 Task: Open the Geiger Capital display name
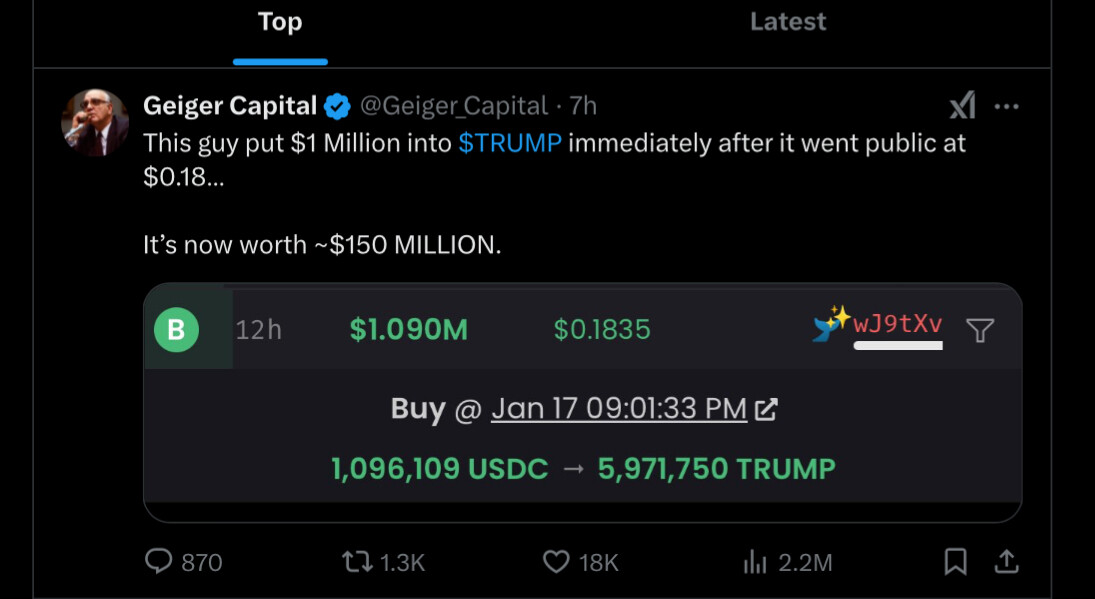pyautogui.click(x=230, y=105)
